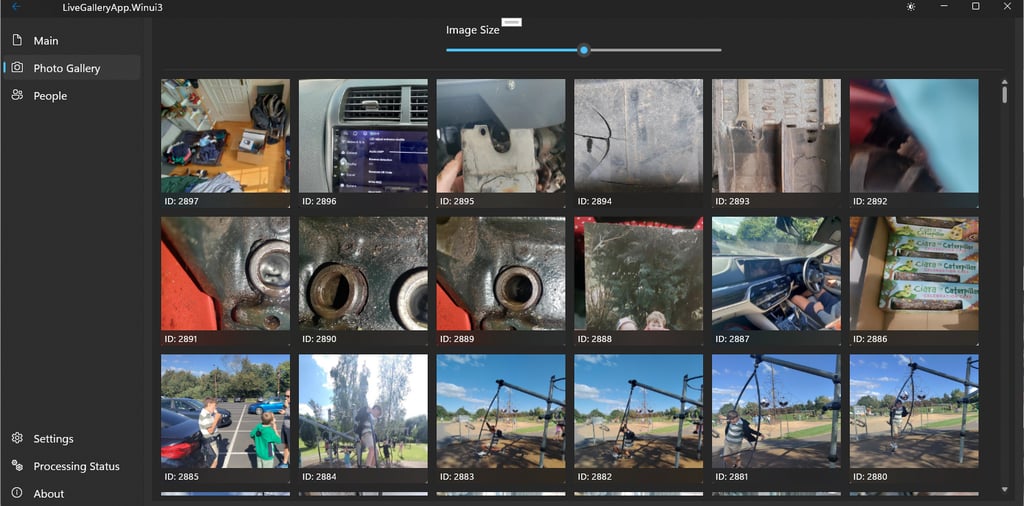Select the Caterpillar cake boxes photo ID: 2886
Viewport: 1024px width, 506px height.
click(914, 281)
